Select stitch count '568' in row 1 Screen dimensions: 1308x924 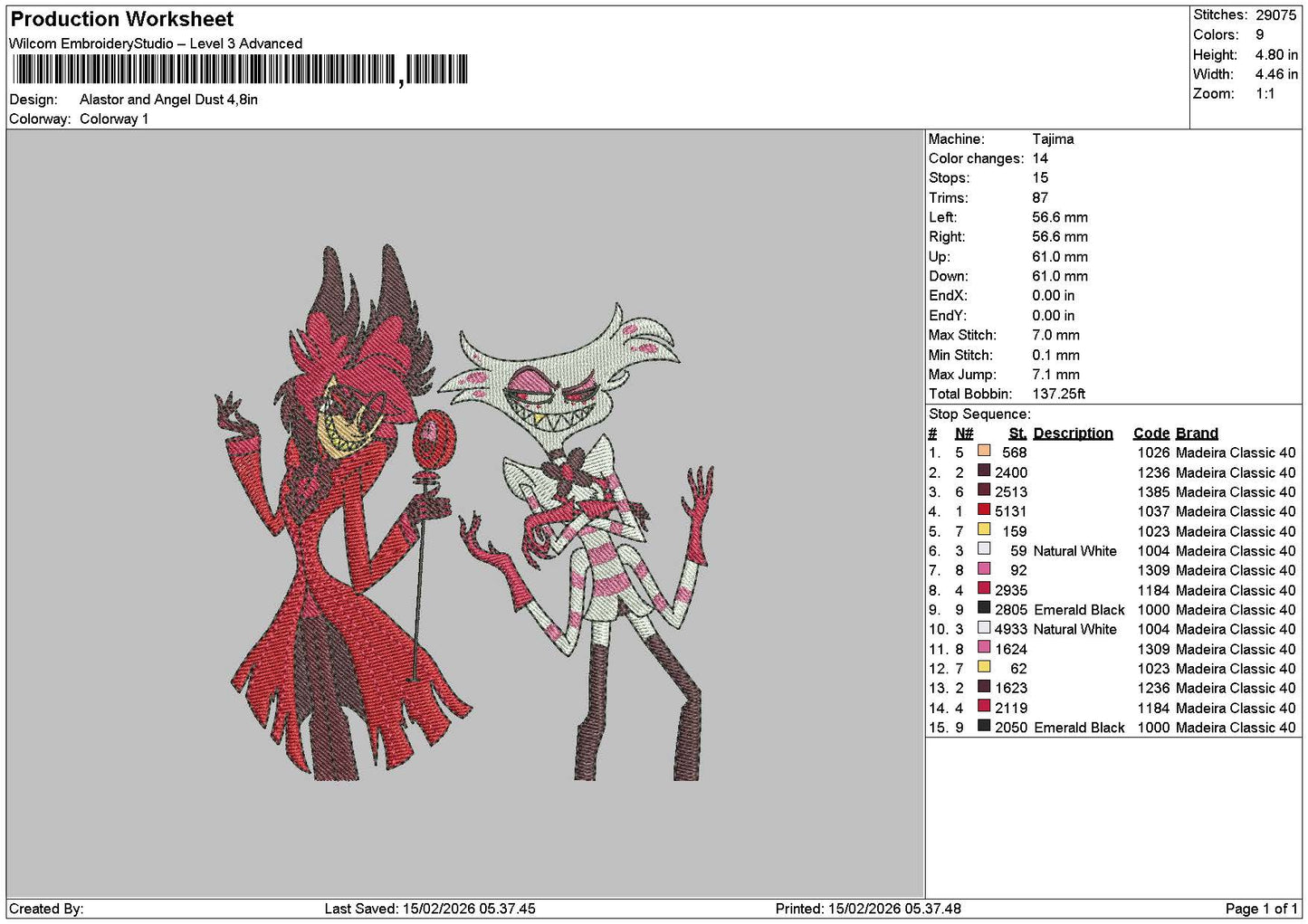pyautogui.click(x=1015, y=452)
